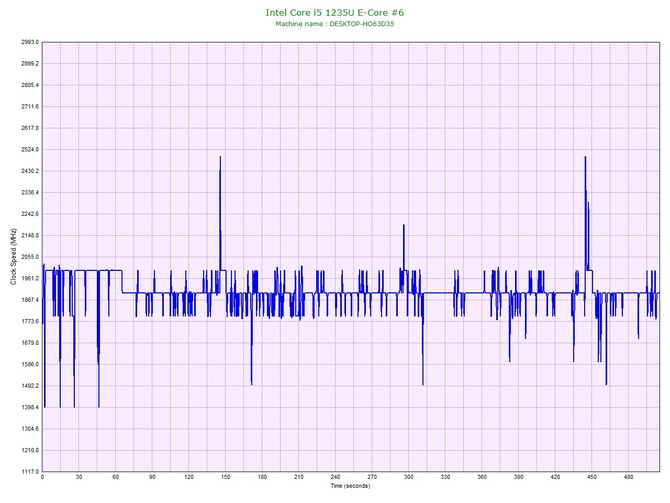The width and height of the screenshot is (670, 503).
Task: Click the 60 tick on the time axis
Action: pos(115,477)
